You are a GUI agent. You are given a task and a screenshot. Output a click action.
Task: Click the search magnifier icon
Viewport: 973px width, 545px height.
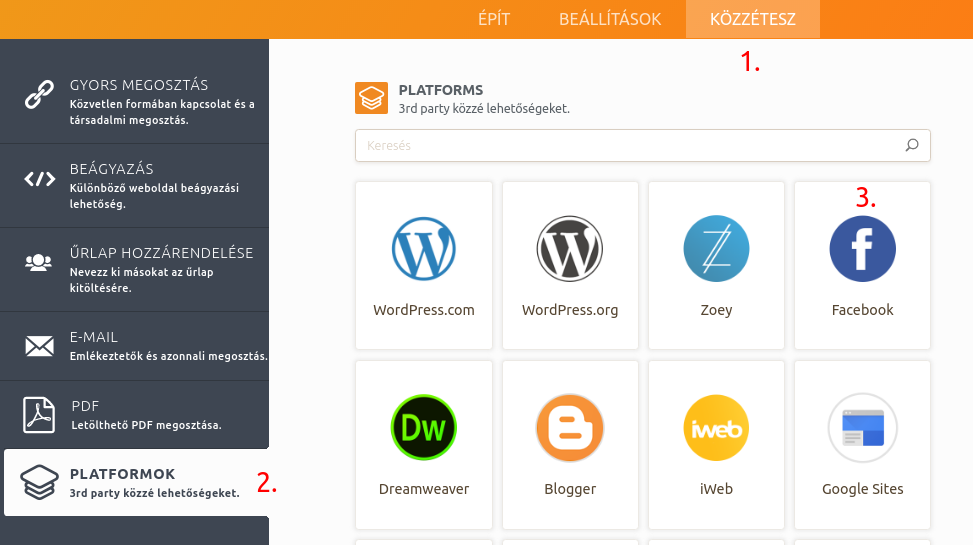[912, 145]
